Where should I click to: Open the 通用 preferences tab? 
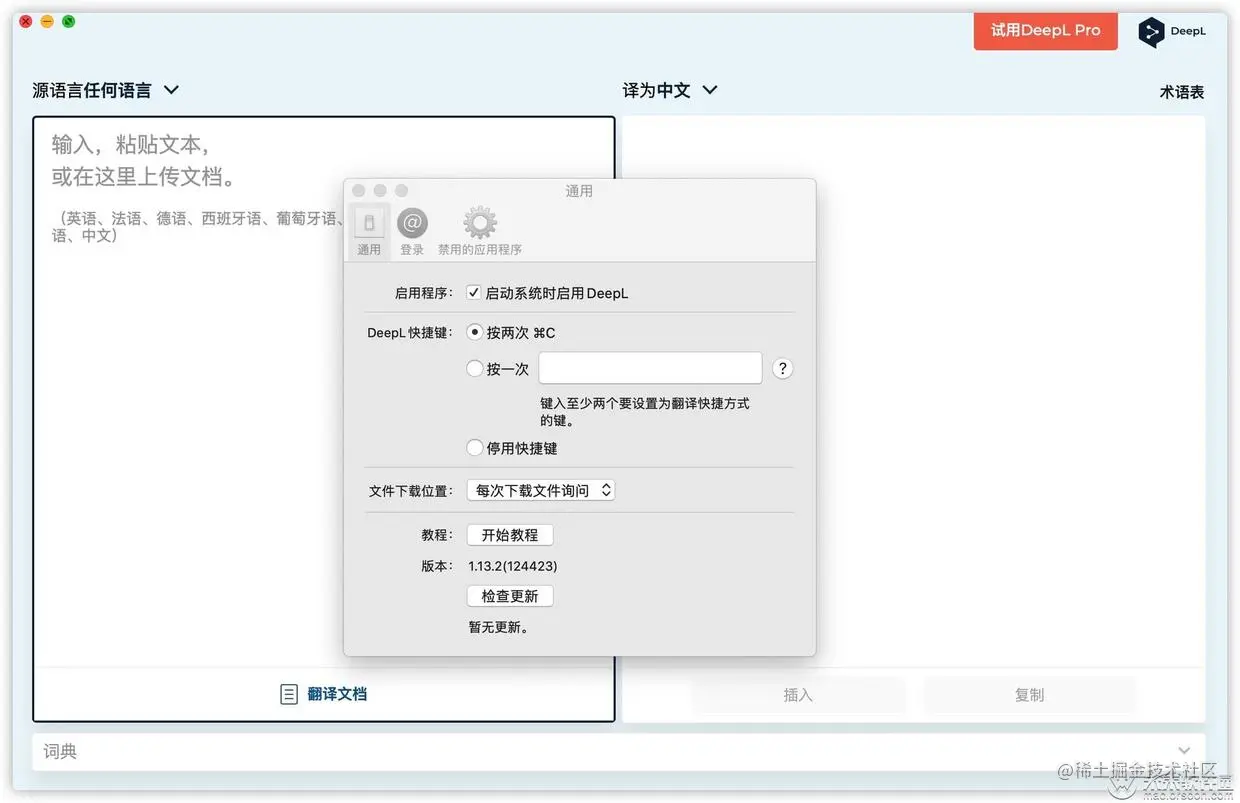(369, 233)
